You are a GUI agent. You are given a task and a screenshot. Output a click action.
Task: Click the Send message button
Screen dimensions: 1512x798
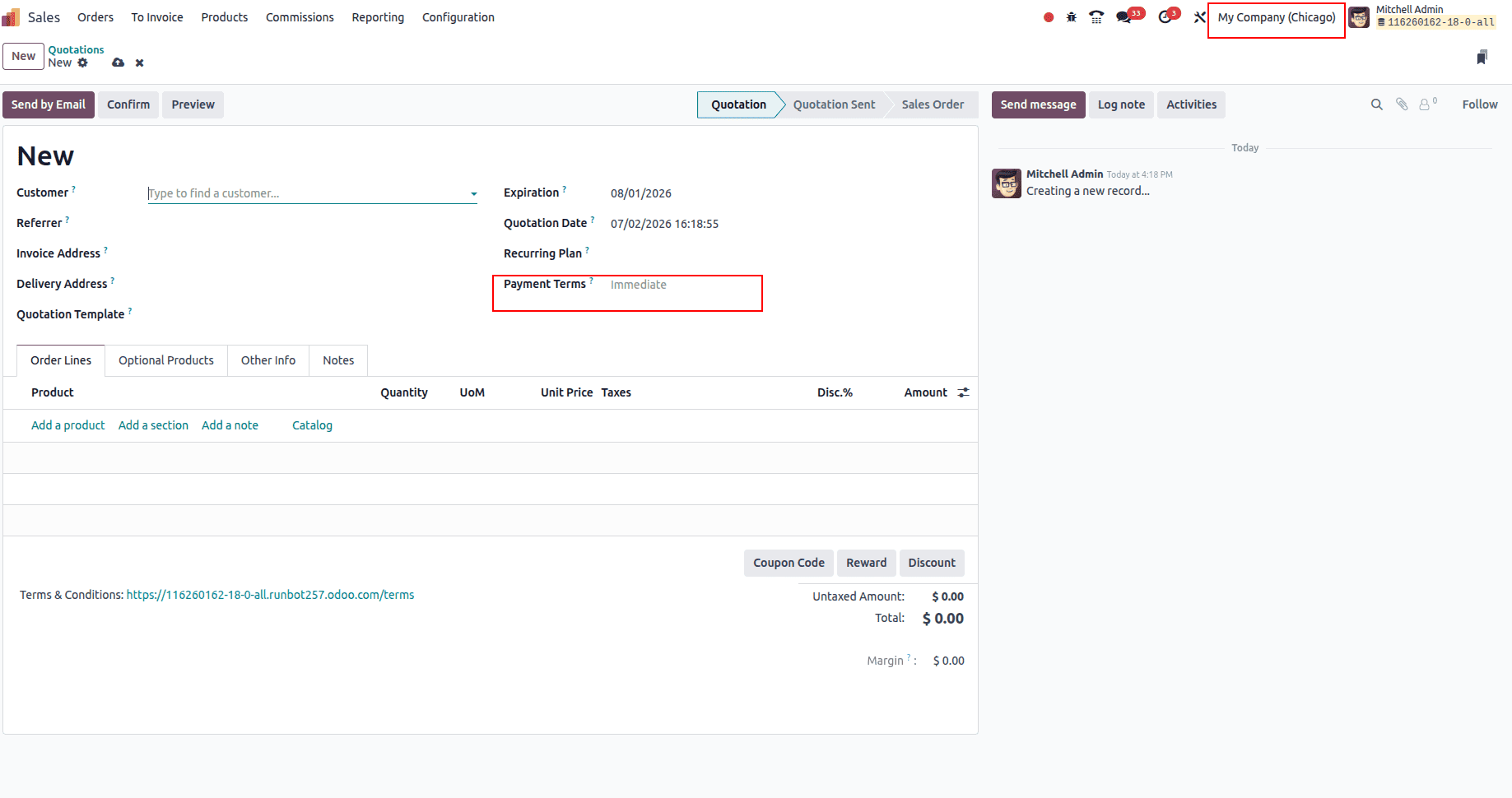click(1039, 104)
